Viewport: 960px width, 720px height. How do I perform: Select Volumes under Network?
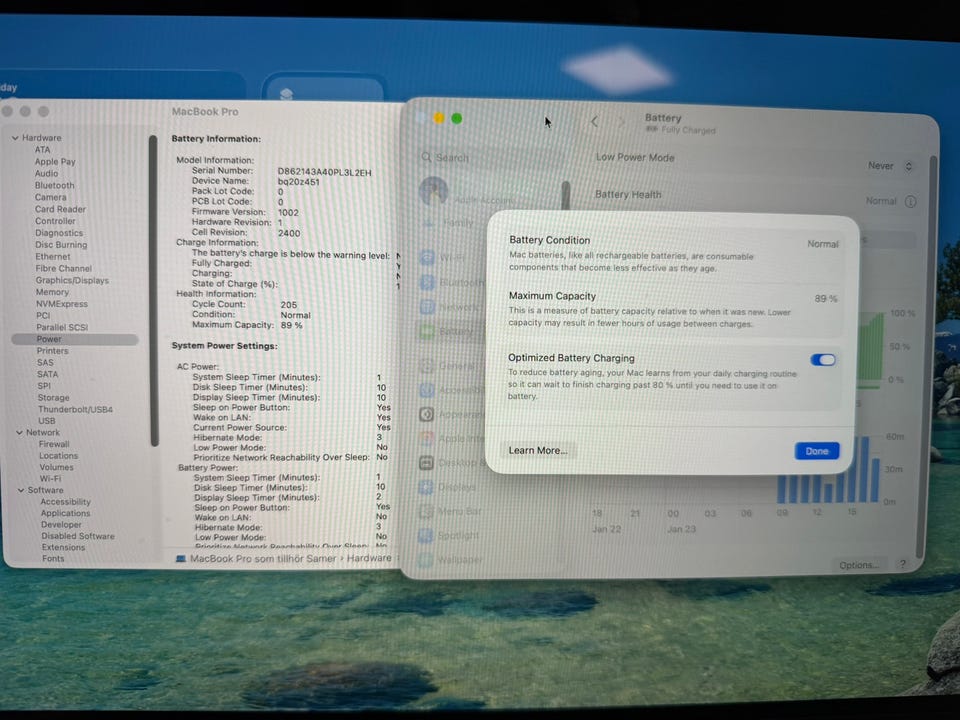pos(56,467)
